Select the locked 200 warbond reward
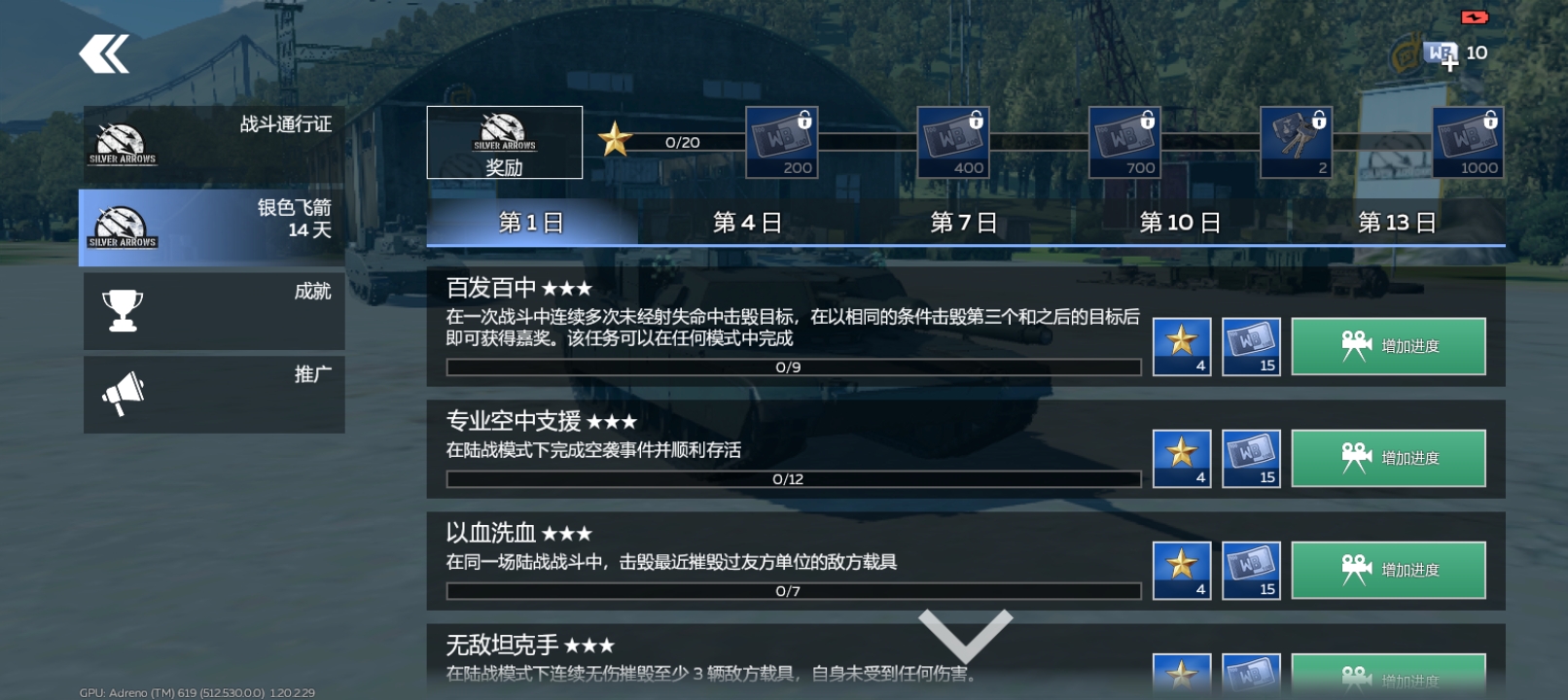This screenshot has height=700, width=1568. 782,142
